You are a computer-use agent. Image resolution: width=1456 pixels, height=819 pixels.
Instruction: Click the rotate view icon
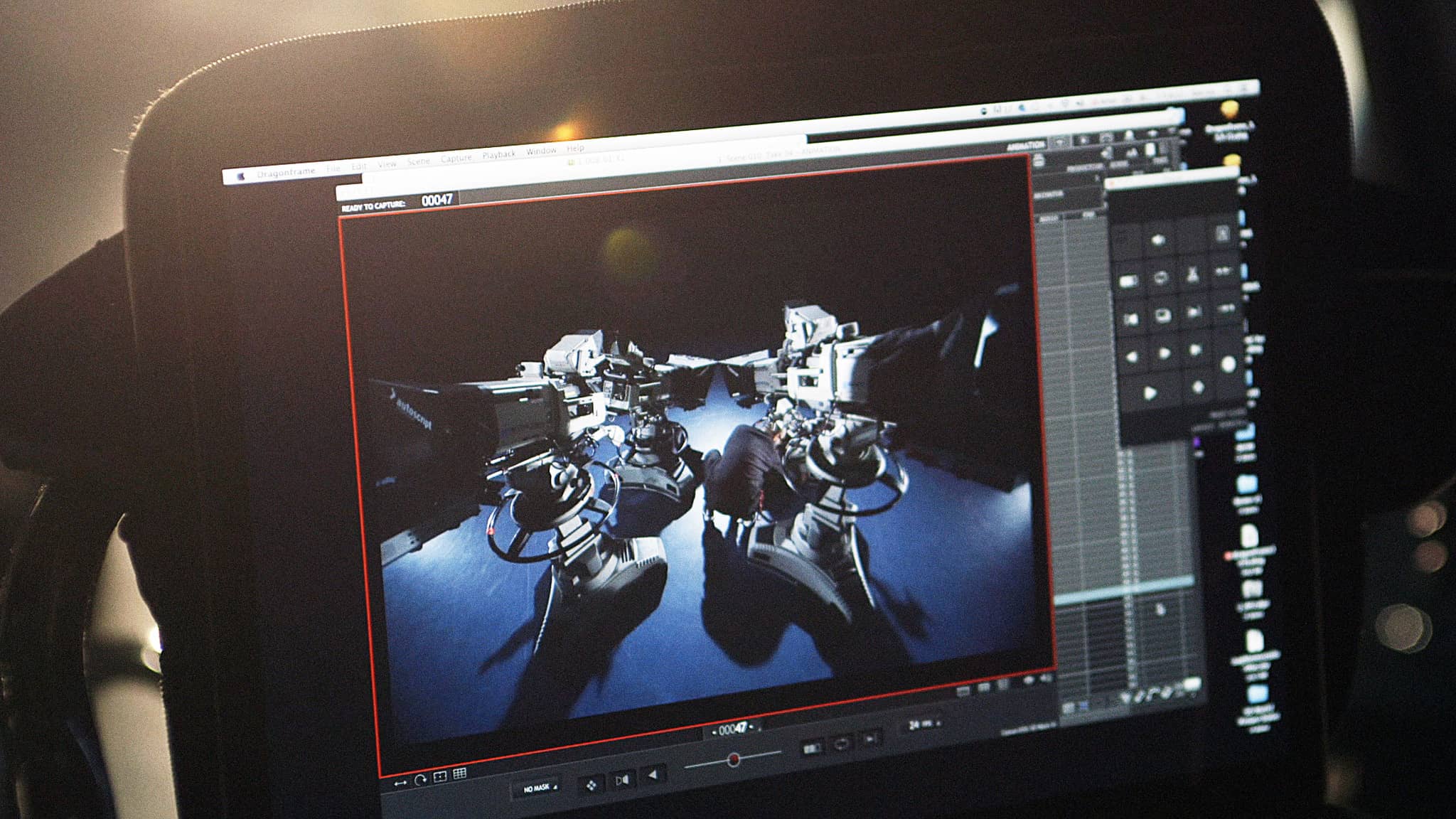[420, 780]
